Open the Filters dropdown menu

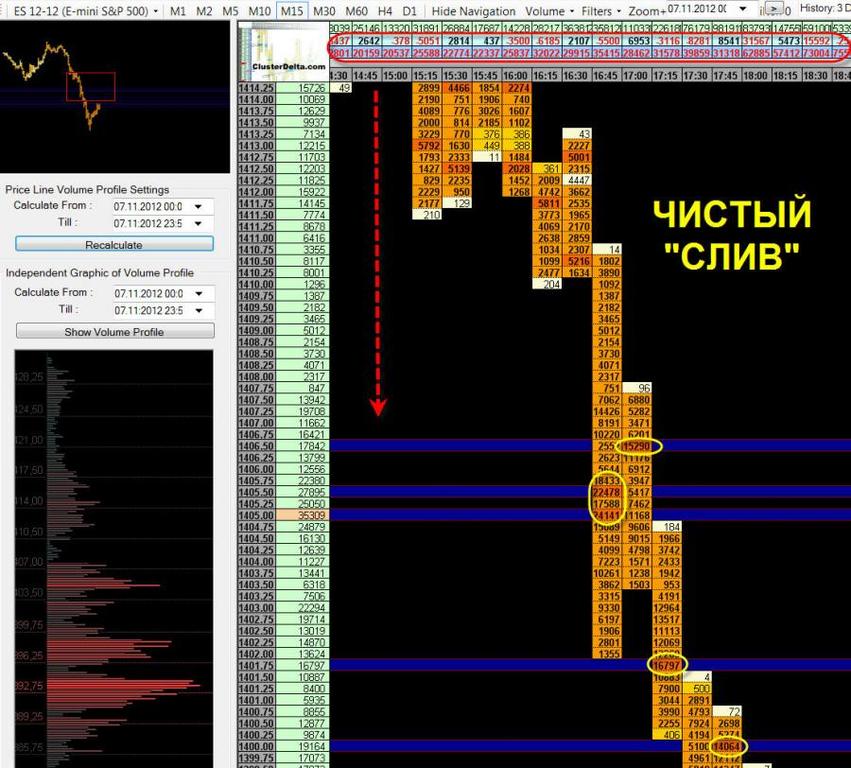pos(601,11)
